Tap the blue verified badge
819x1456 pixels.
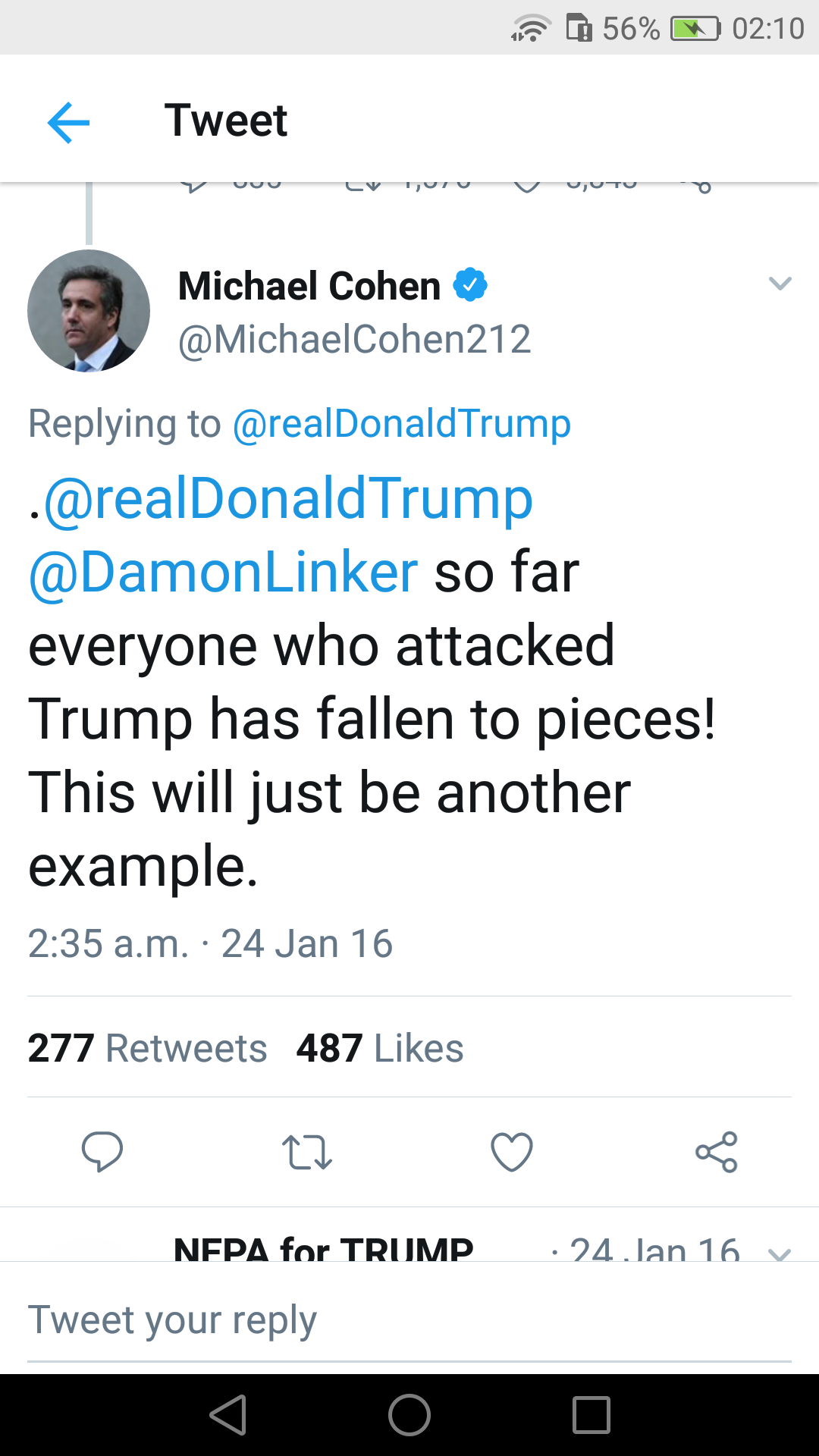pos(470,285)
